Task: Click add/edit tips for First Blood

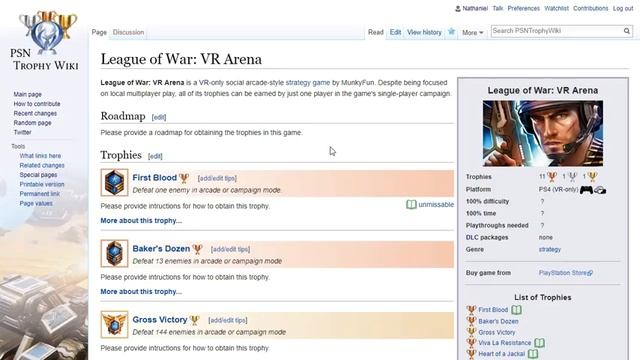Action: 217,178
